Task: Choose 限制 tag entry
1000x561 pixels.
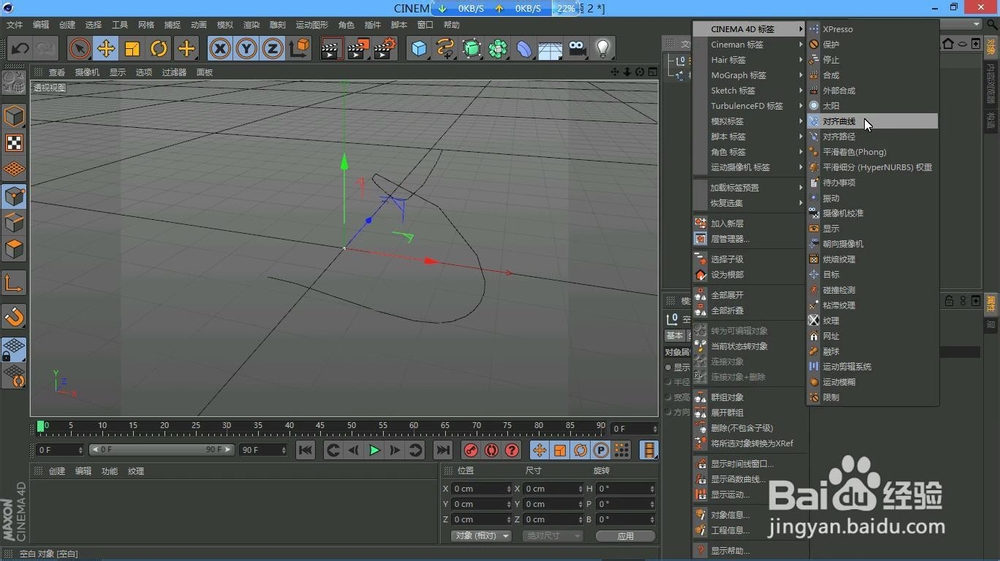Action: coord(872,397)
